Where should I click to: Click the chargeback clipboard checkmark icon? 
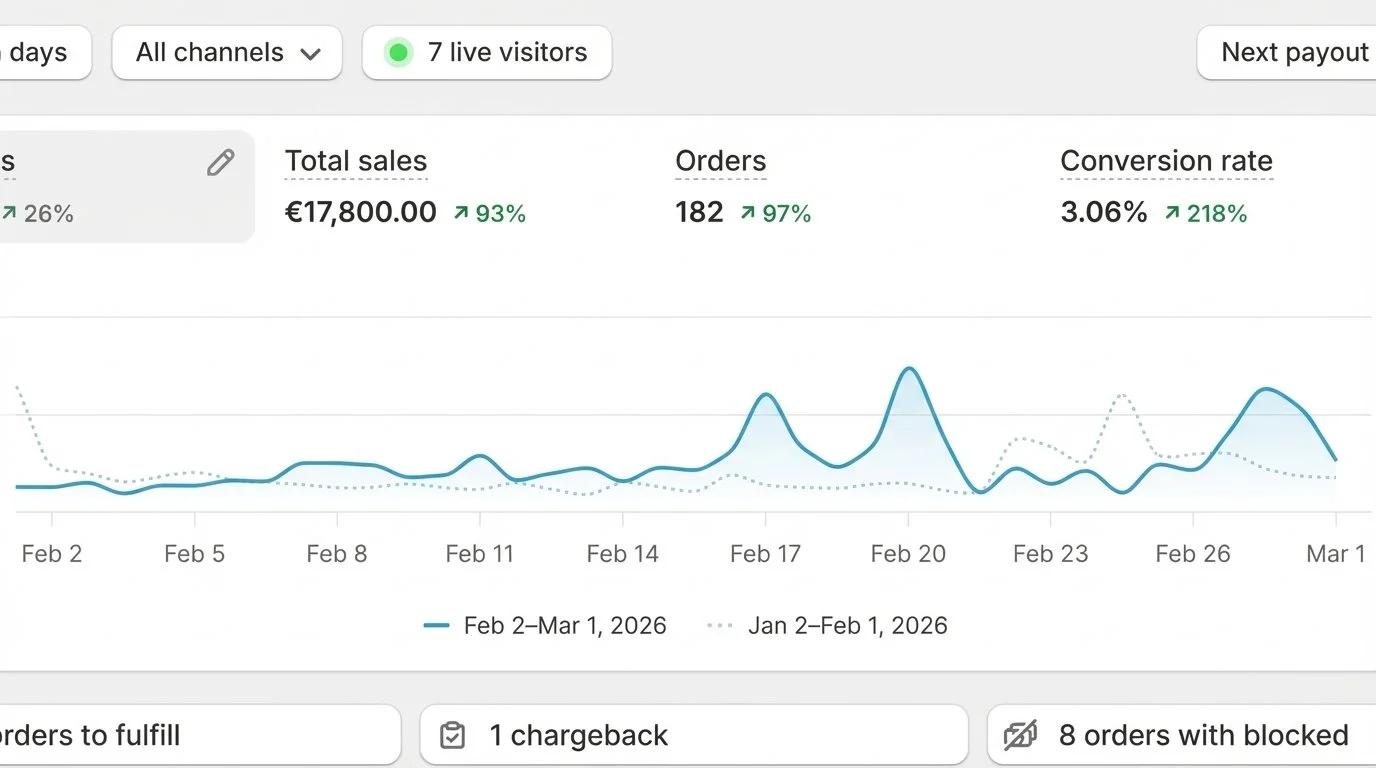click(452, 734)
